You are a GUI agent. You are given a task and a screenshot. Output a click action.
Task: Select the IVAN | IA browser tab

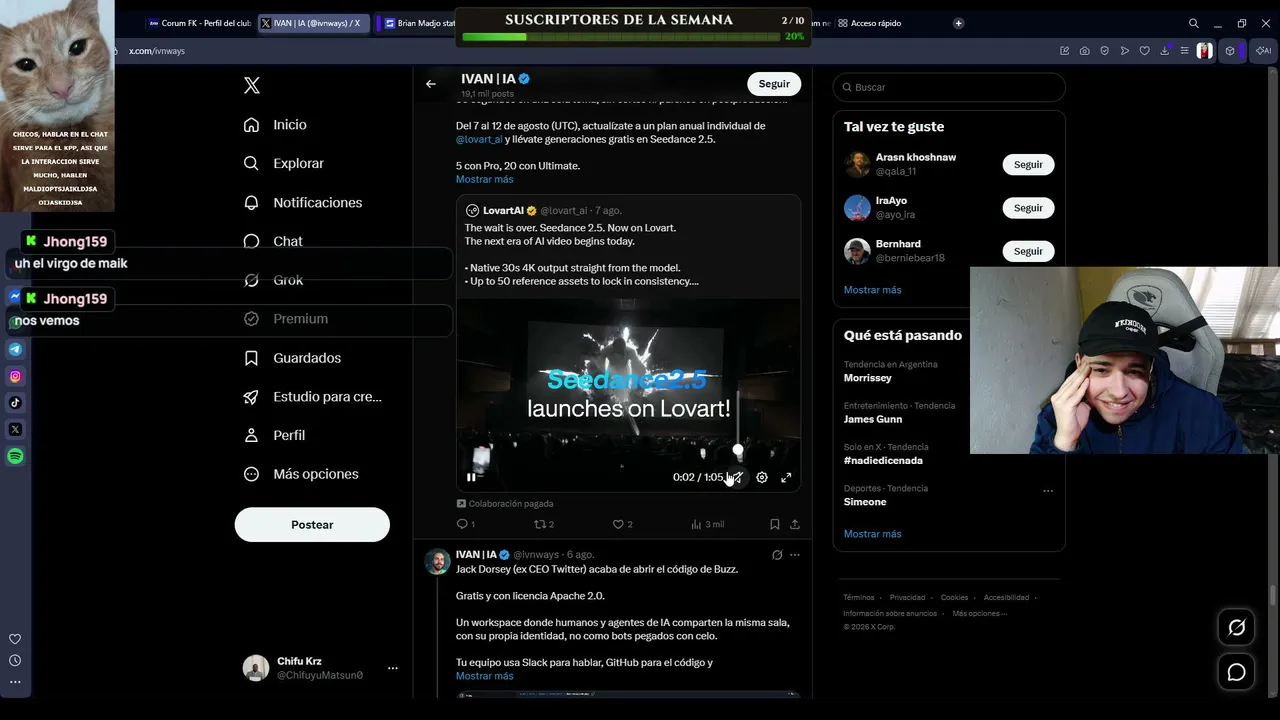point(315,23)
